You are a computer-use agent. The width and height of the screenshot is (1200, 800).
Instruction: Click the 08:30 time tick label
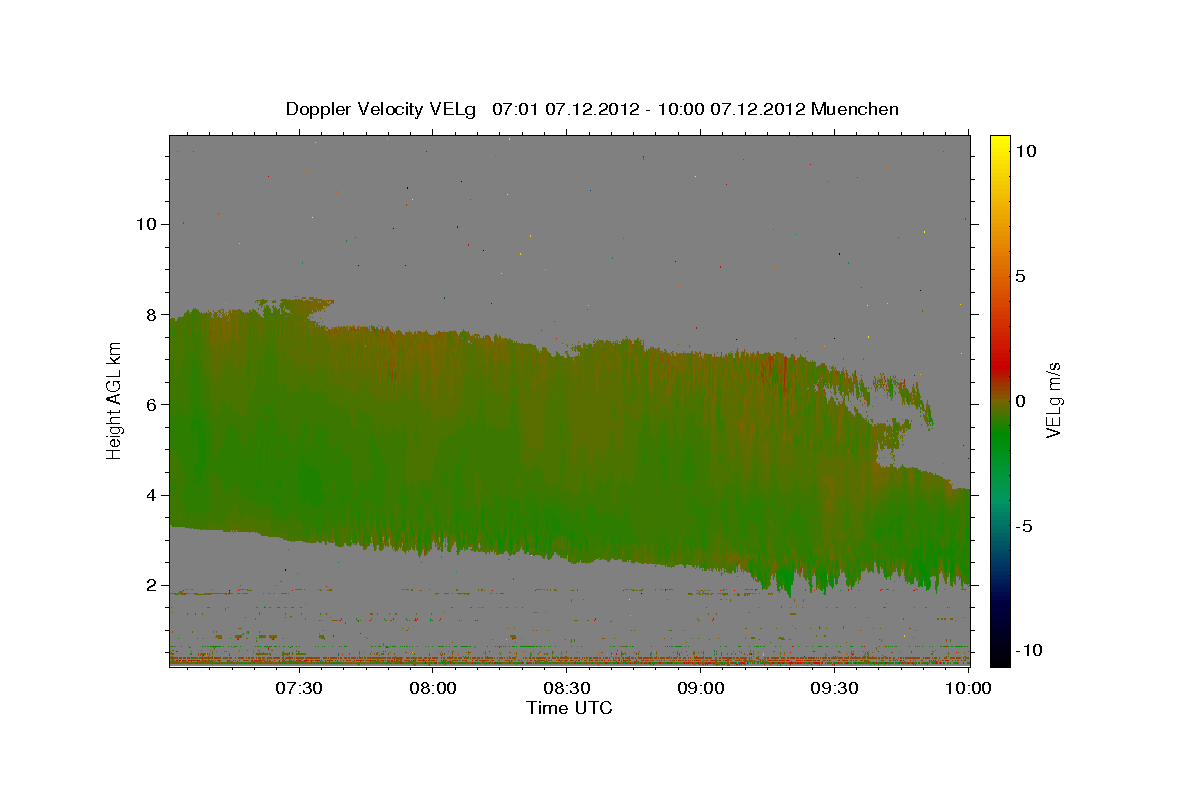click(x=567, y=688)
